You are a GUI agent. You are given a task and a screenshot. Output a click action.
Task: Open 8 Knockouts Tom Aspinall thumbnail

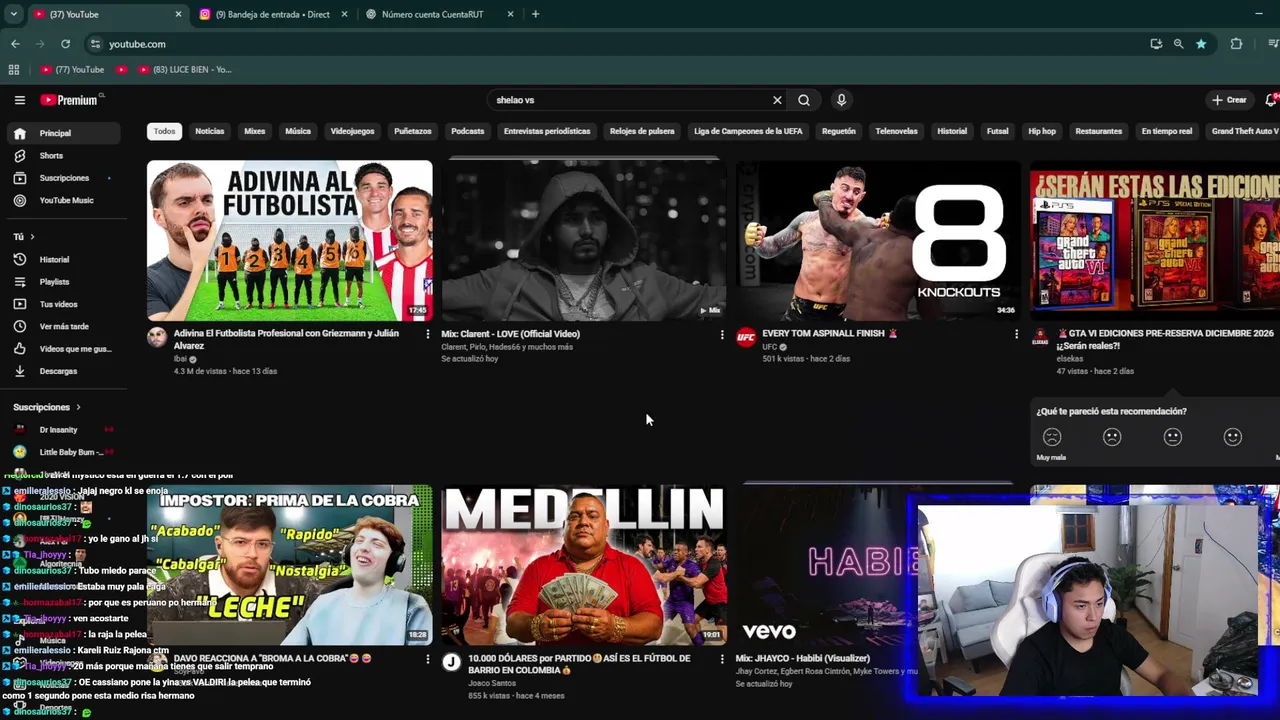[x=878, y=240]
